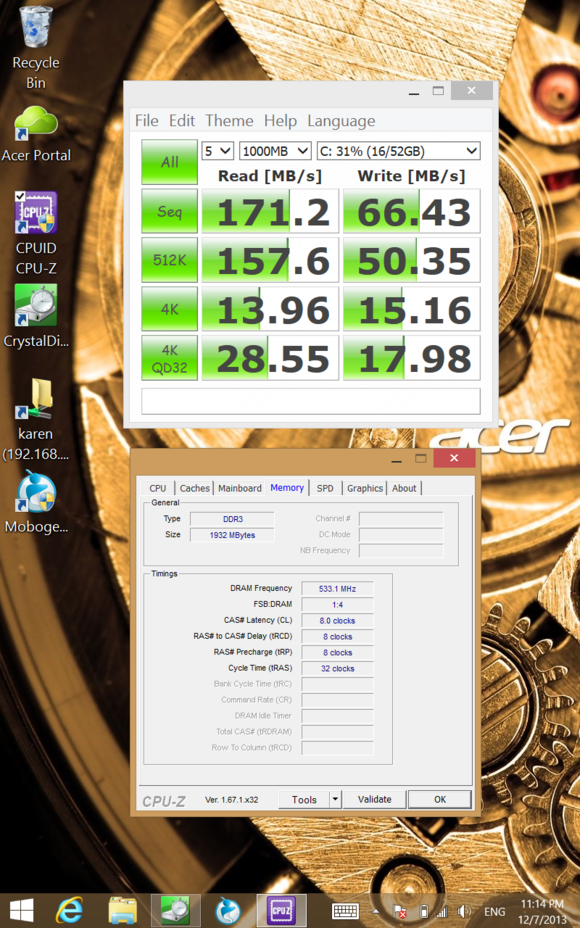The height and width of the screenshot is (928, 580).
Task: Open File Explorer from the taskbar
Action: (123, 910)
